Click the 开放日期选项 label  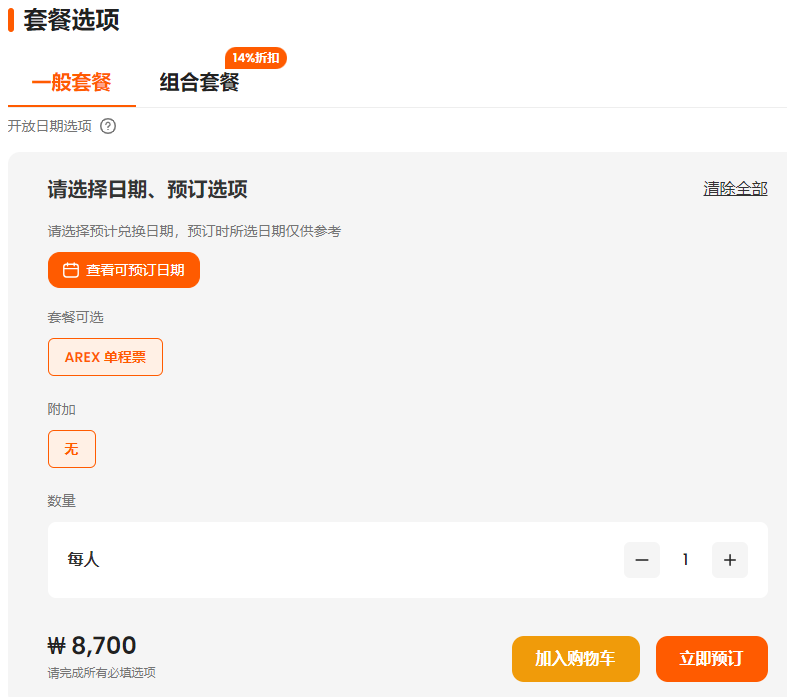50,126
